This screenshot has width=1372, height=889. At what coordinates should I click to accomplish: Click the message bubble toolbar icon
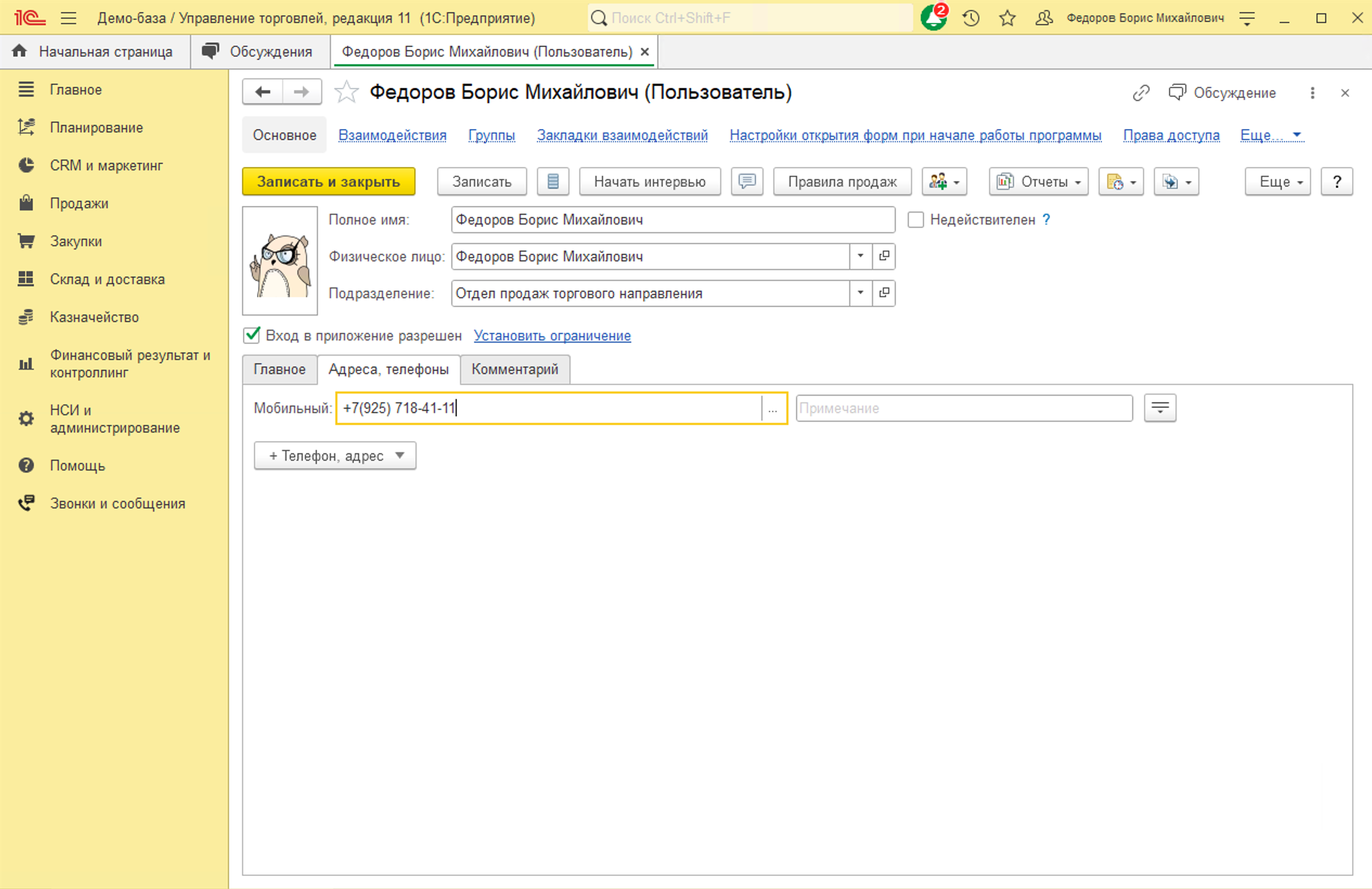[x=747, y=182]
